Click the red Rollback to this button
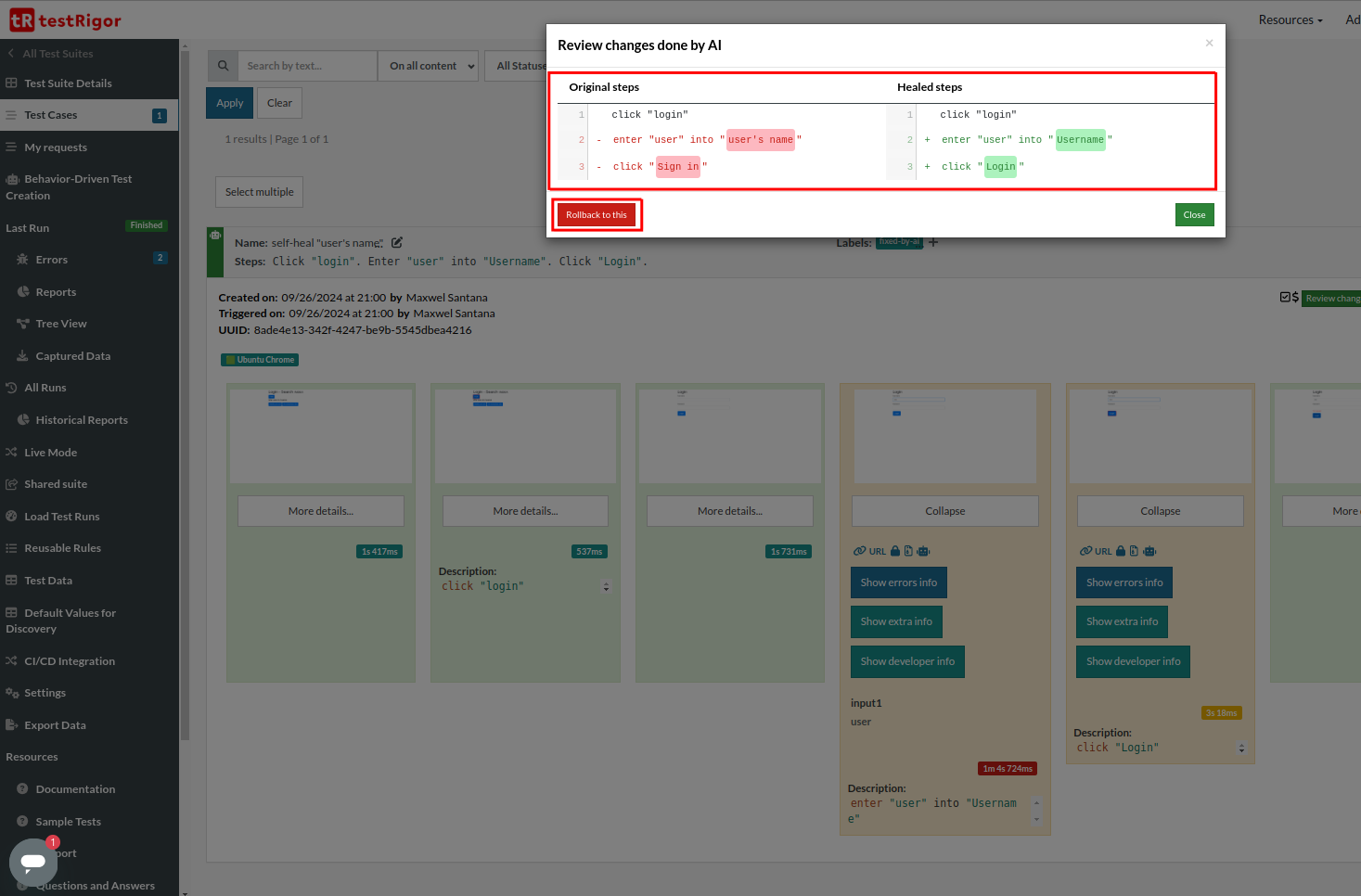1361x896 pixels. tap(597, 215)
